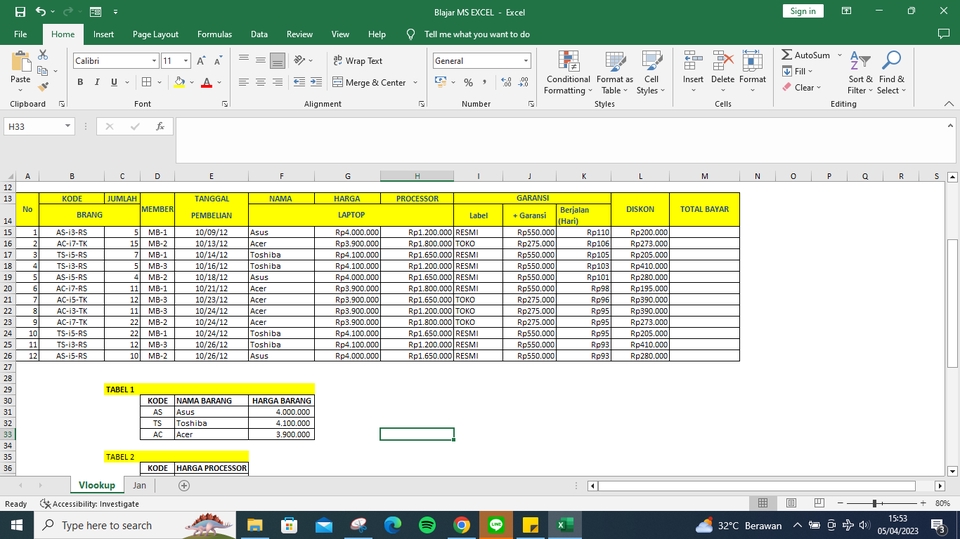Click the Sign in button
This screenshot has width=960, height=539.
click(x=803, y=11)
